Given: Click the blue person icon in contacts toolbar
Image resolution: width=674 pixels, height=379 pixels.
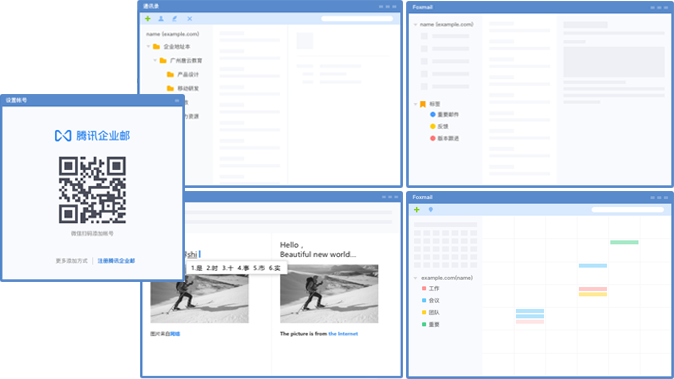Looking at the screenshot, I should 161,18.
